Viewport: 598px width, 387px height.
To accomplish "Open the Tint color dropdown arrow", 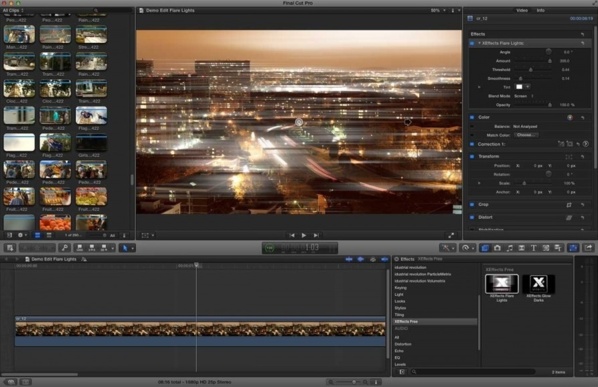I will (527, 87).
